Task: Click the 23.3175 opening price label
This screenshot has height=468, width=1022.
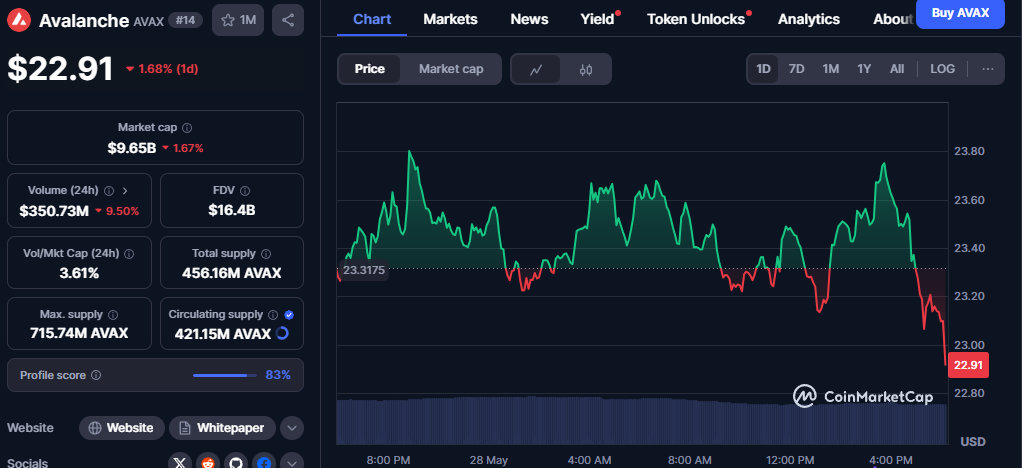Action: point(364,270)
